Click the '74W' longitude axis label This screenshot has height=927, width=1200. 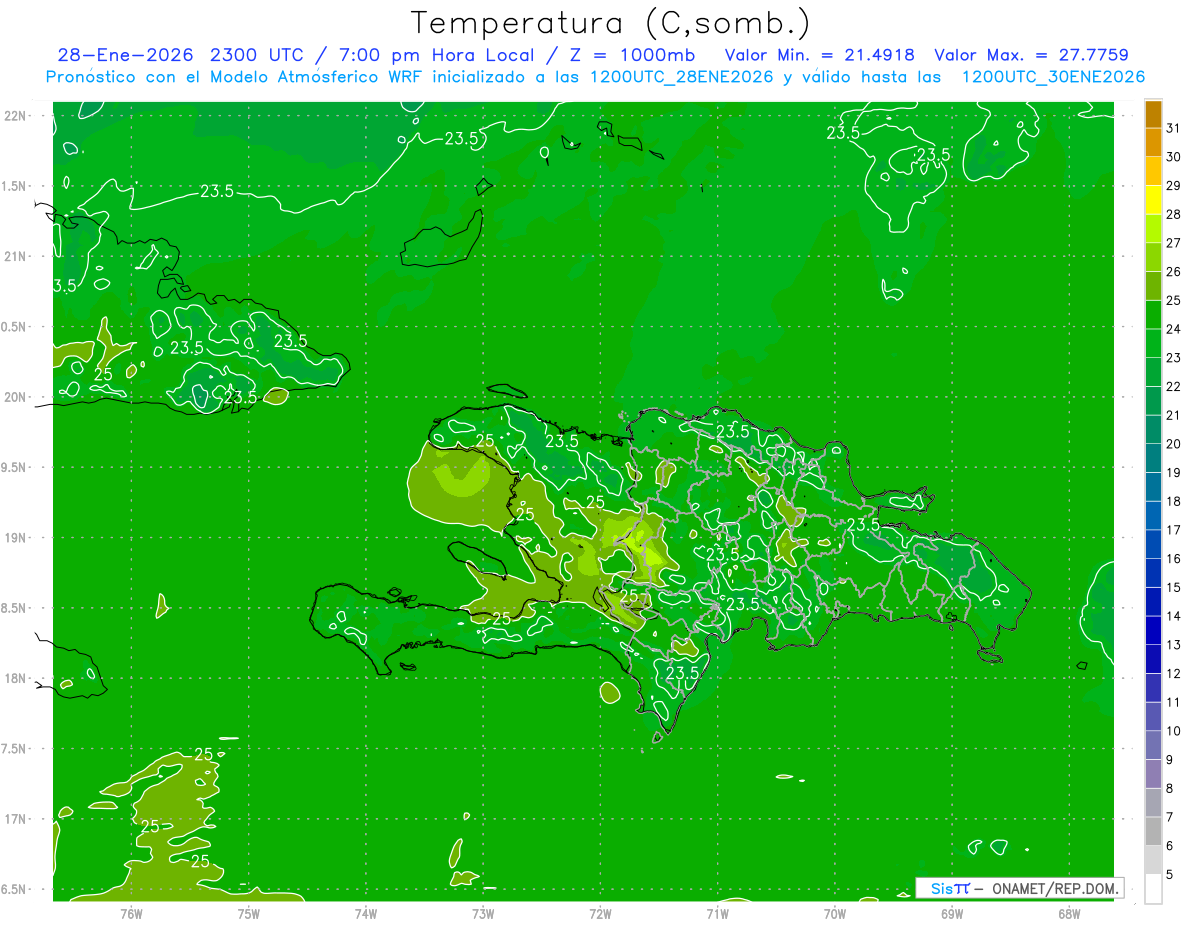tap(366, 913)
